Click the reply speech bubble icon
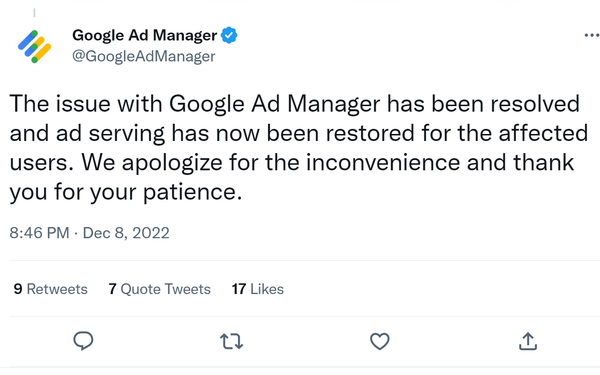The height and width of the screenshot is (375, 600). [83, 341]
